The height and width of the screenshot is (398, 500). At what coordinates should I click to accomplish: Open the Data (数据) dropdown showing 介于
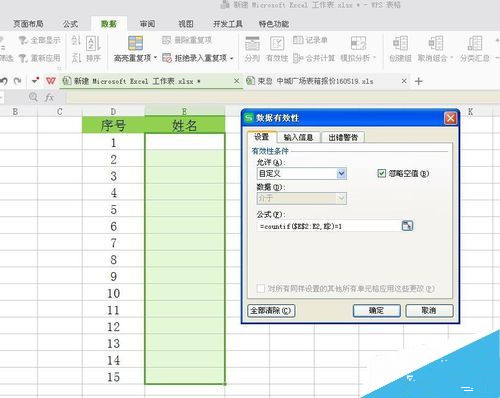coord(302,198)
